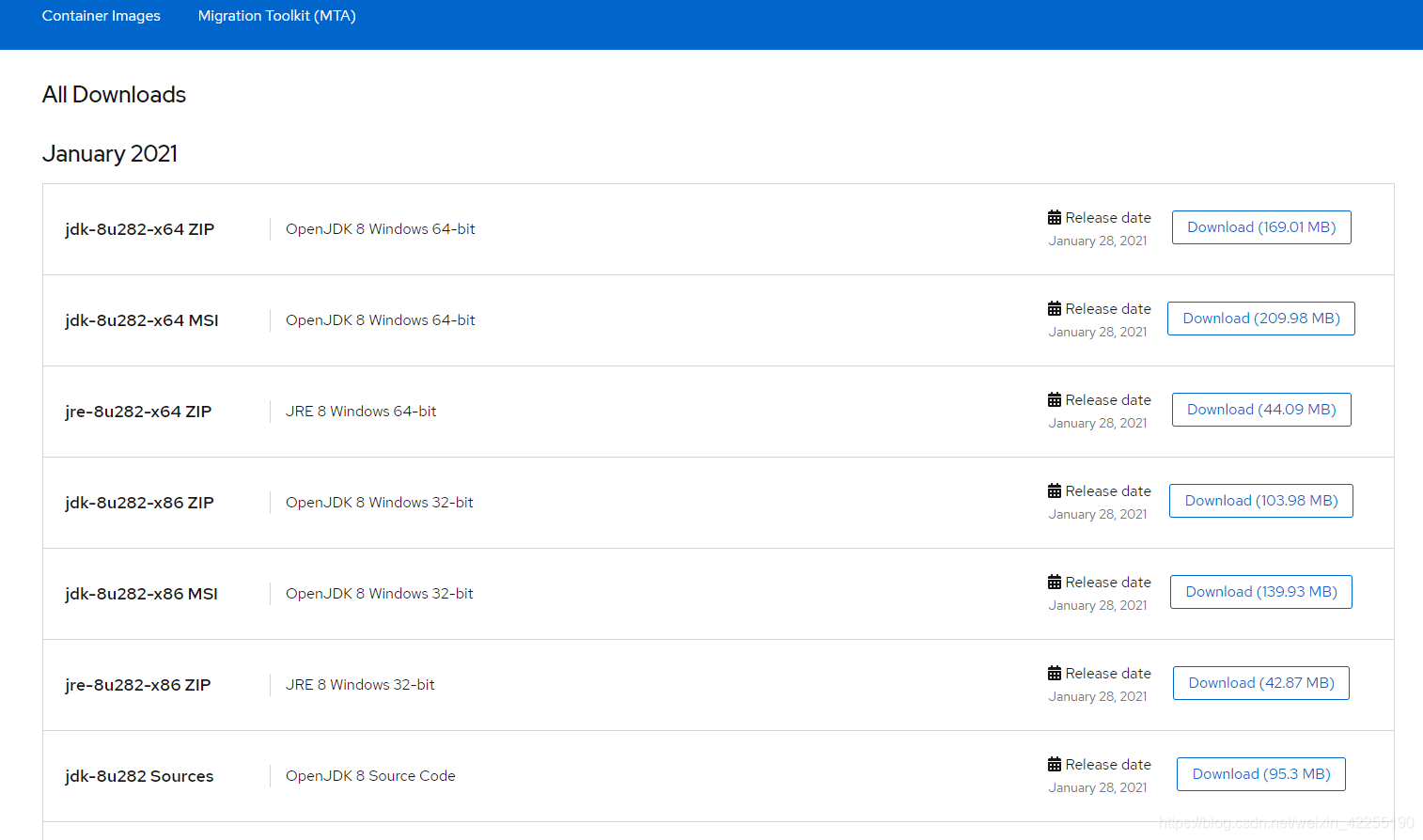Download the jdk-8u282-x64 MSI installer (209.98 MB)
1423x840 pixels.
(1261, 318)
